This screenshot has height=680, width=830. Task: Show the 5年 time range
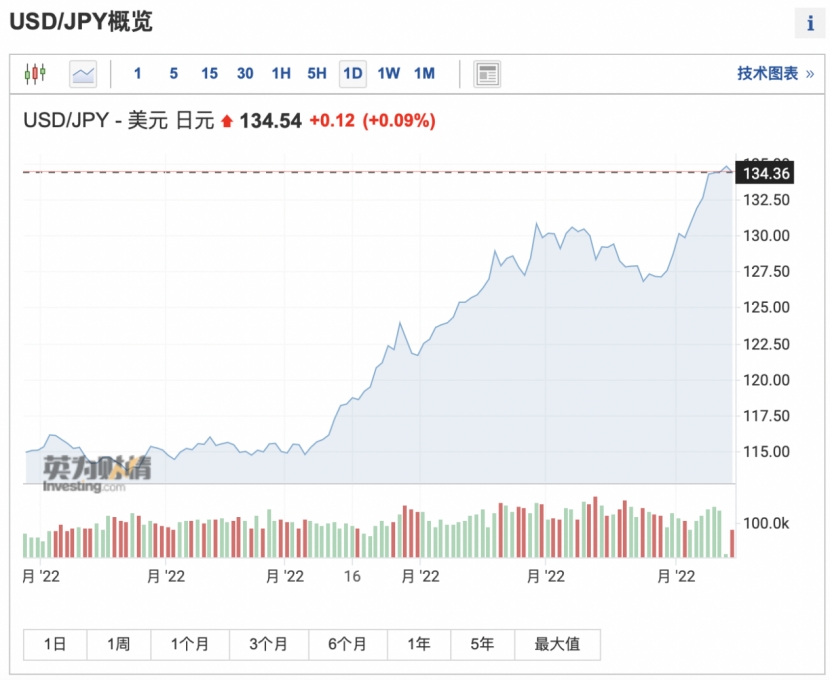pos(482,644)
